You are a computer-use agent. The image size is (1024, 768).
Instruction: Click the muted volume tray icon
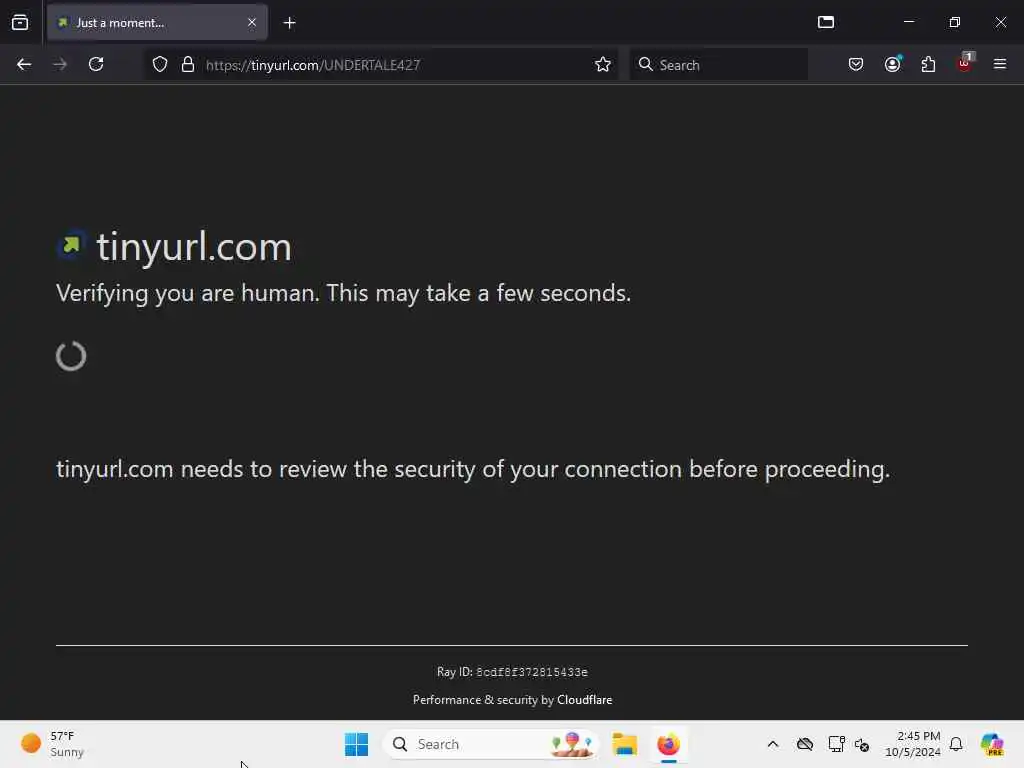[x=862, y=744]
